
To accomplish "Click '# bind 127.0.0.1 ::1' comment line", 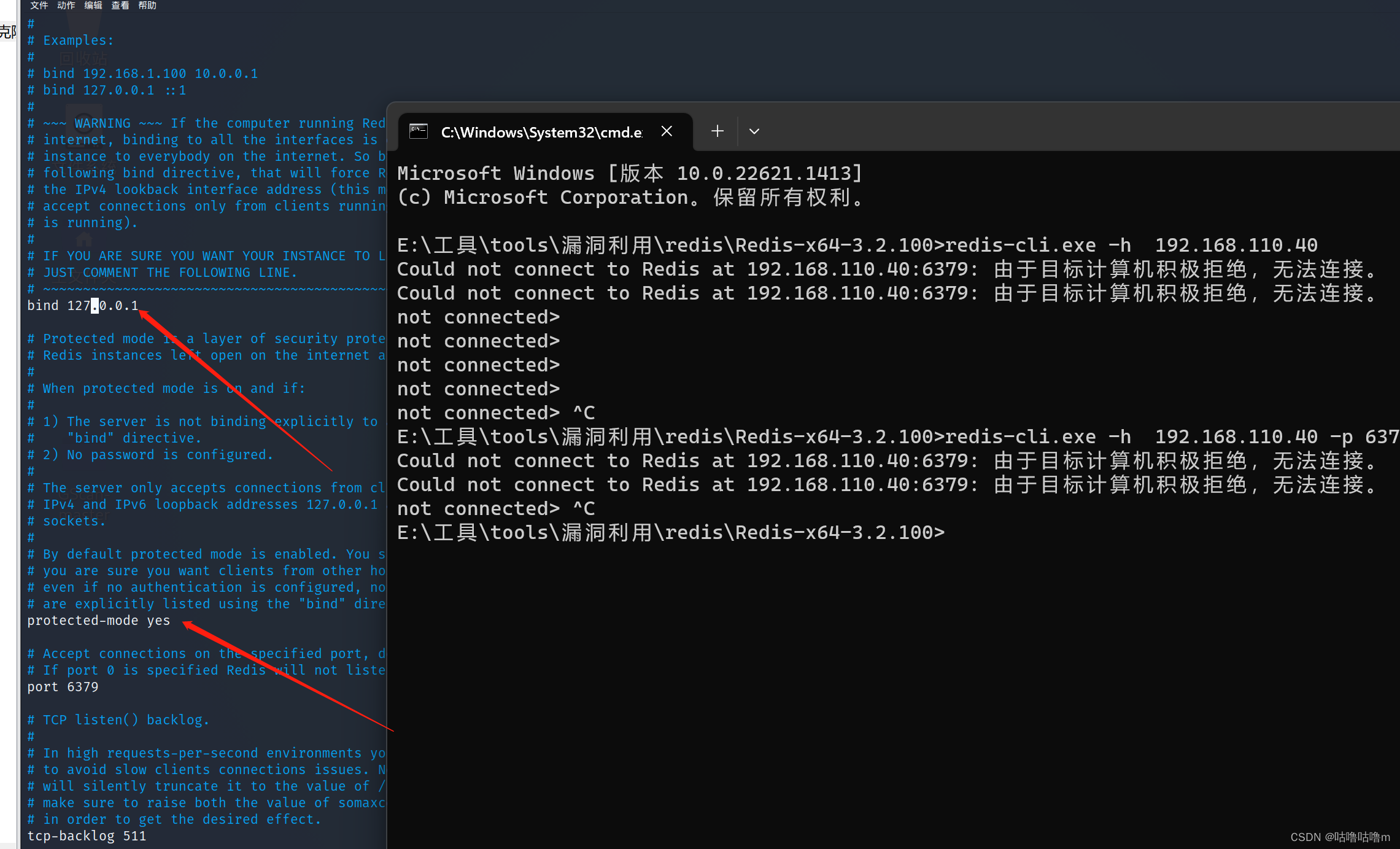I will [107, 90].
